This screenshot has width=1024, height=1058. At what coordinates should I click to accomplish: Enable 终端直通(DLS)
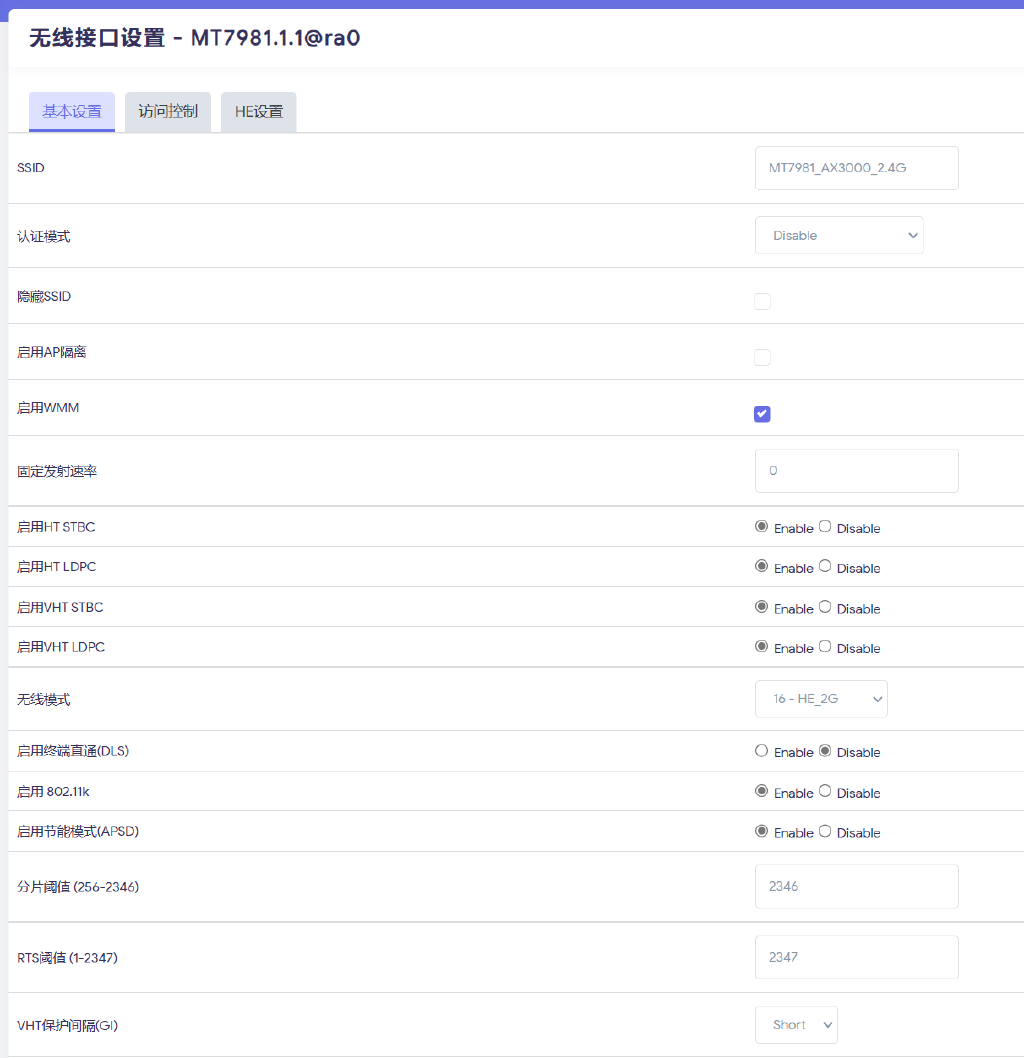coord(761,751)
